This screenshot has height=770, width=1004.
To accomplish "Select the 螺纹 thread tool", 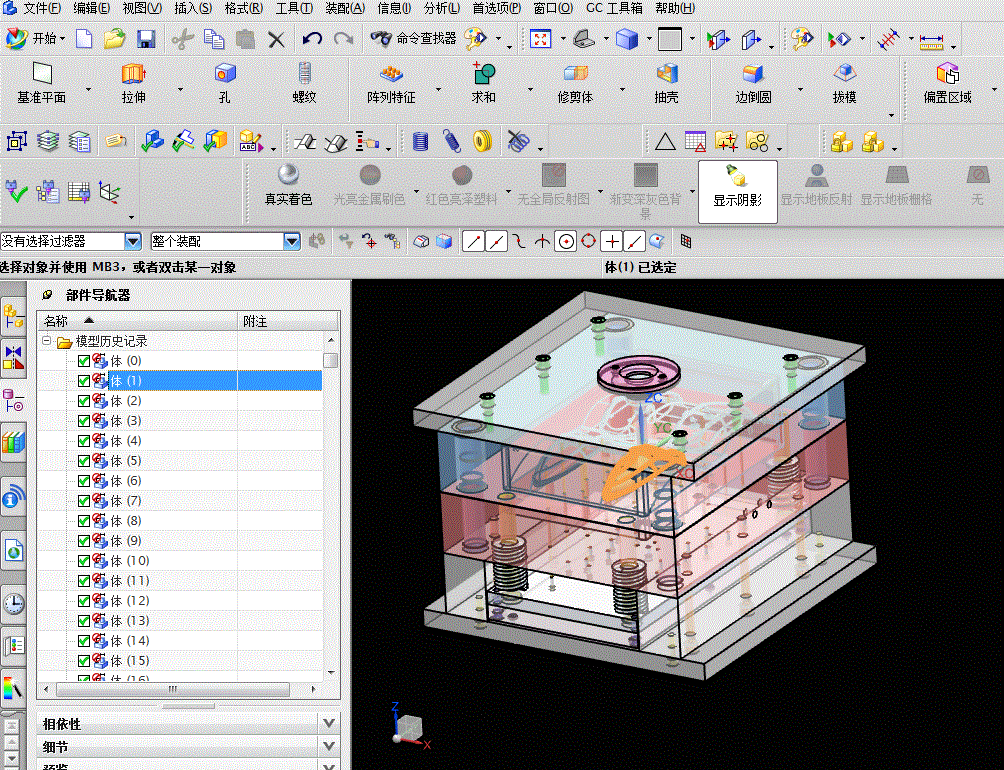I will pos(304,83).
